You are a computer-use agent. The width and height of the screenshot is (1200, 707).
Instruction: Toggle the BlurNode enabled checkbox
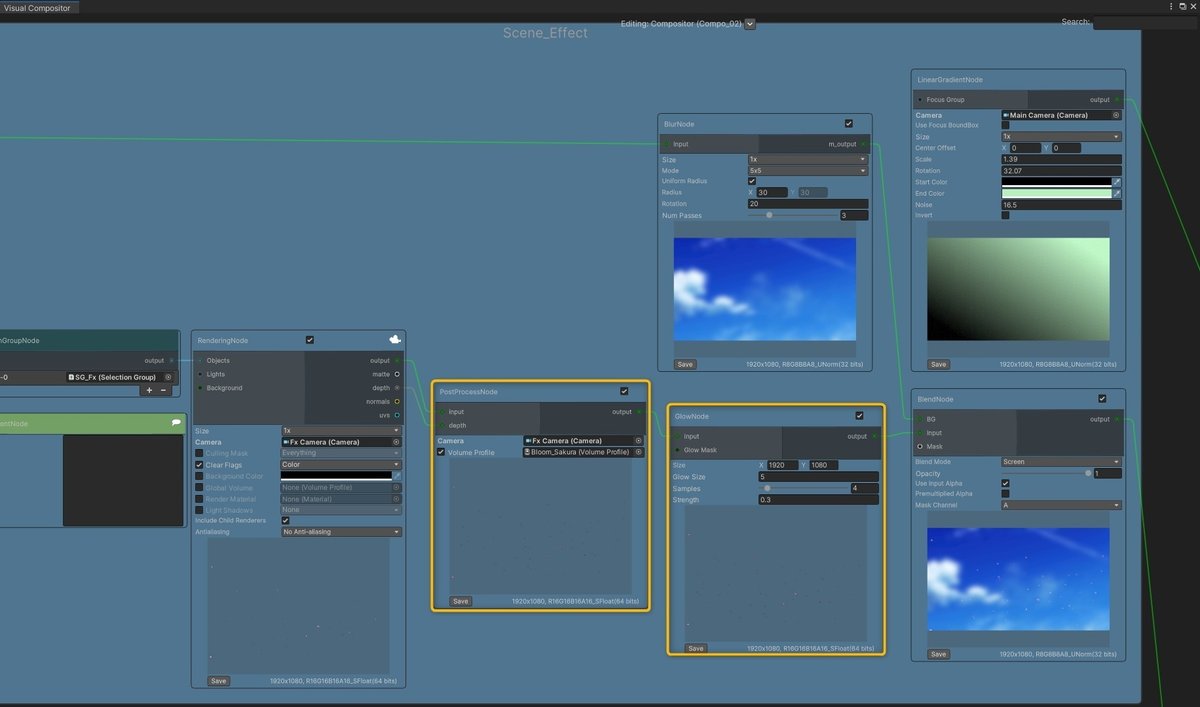[849, 123]
